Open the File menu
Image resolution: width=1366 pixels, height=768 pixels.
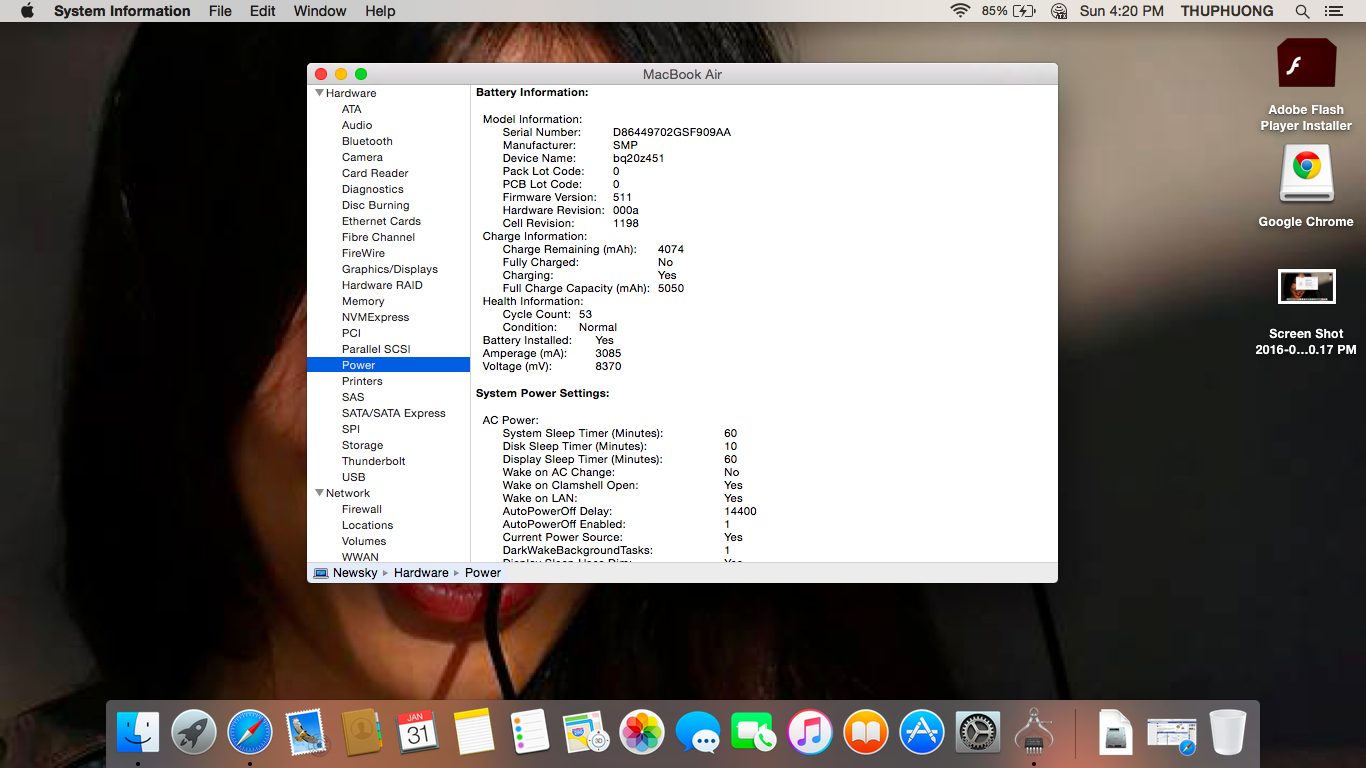coord(220,11)
